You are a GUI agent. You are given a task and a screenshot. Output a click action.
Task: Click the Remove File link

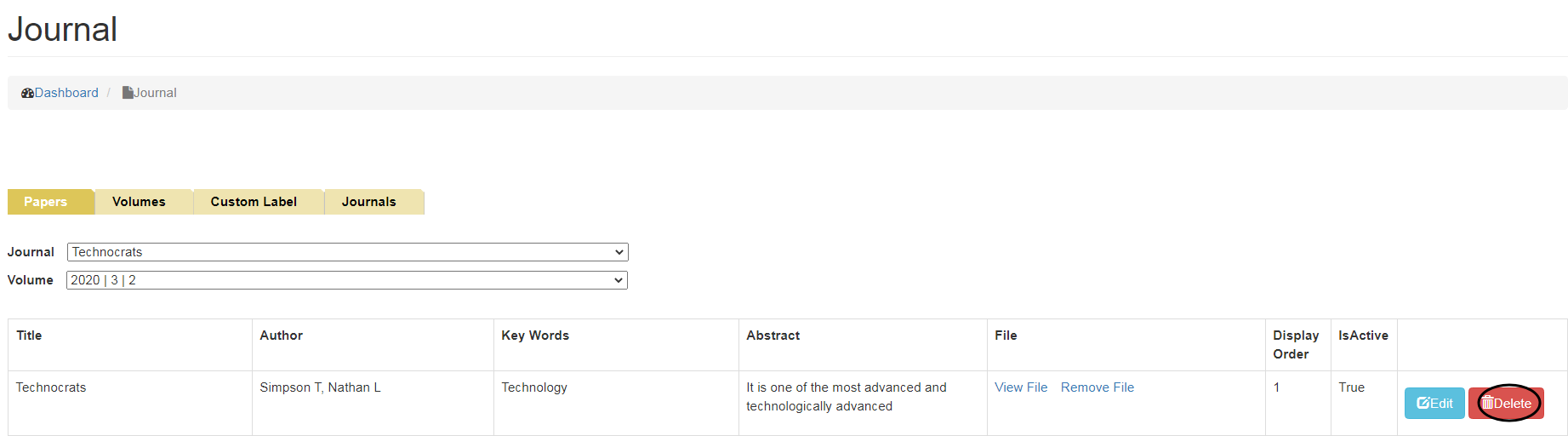point(1097,387)
